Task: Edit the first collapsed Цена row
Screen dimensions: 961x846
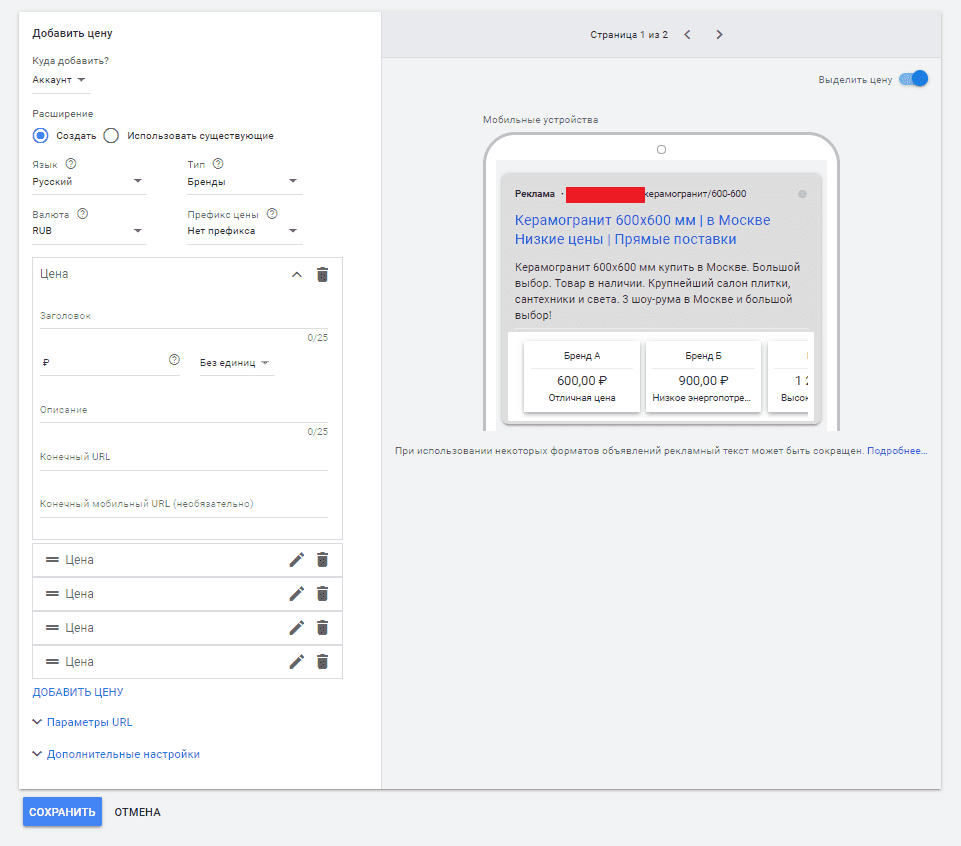Action: [297, 560]
